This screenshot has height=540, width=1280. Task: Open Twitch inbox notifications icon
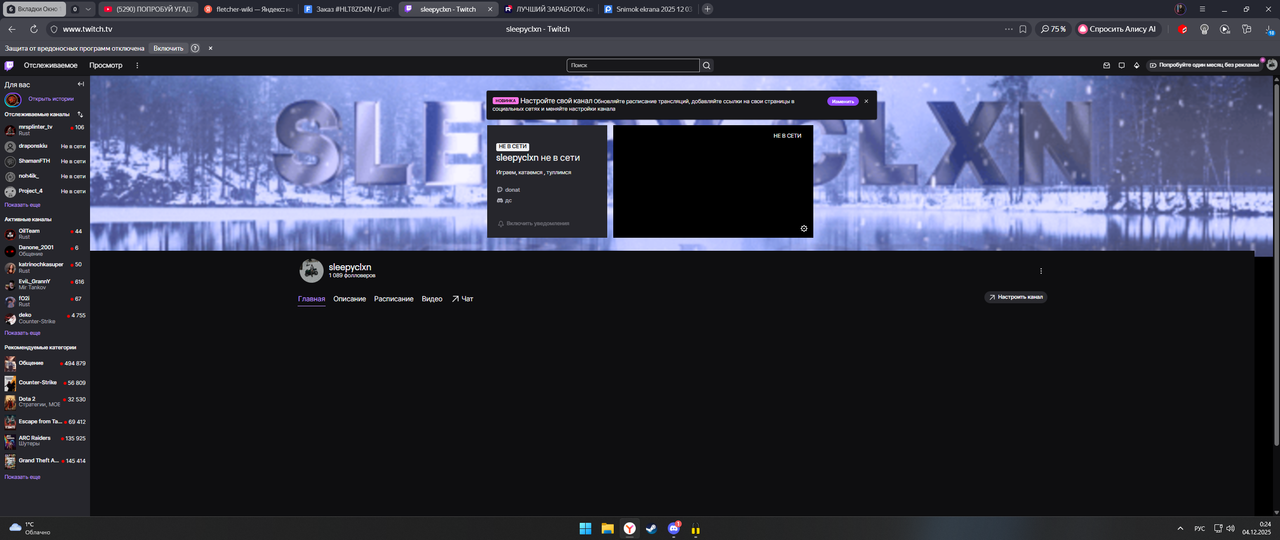tap(1107, 65)
